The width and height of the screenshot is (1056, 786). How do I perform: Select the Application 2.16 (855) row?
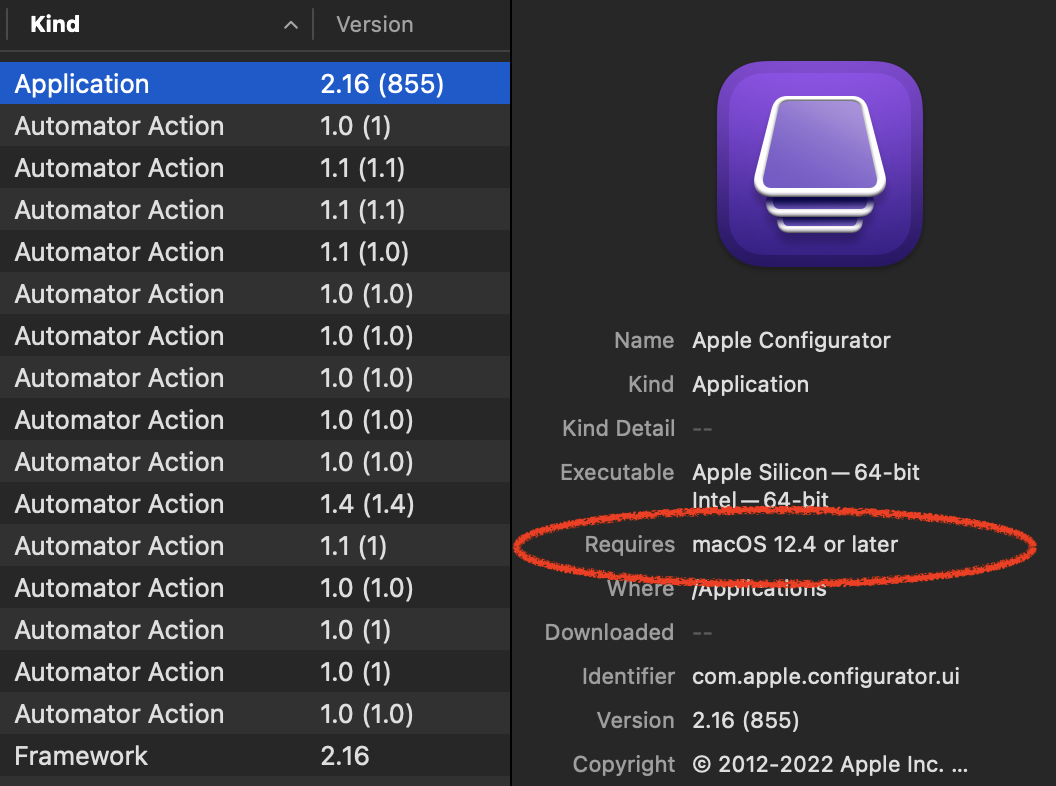tap(255, 84)
